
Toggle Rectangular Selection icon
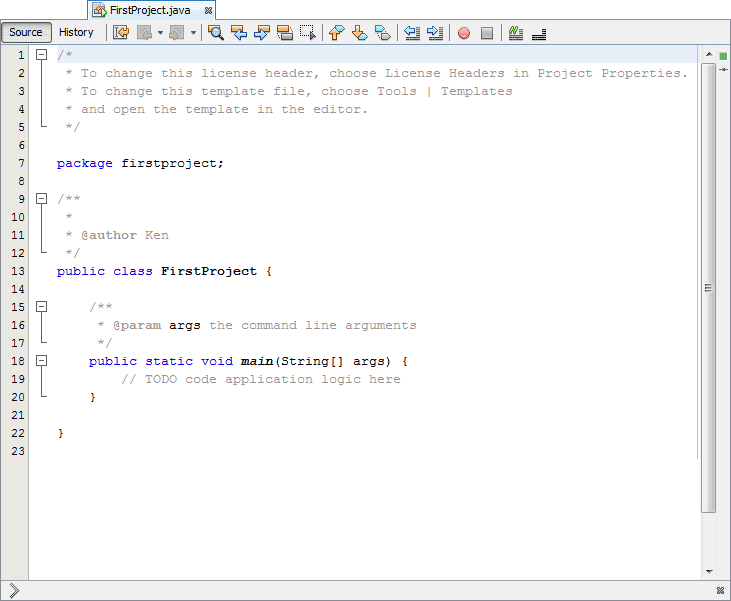[308, 33]
